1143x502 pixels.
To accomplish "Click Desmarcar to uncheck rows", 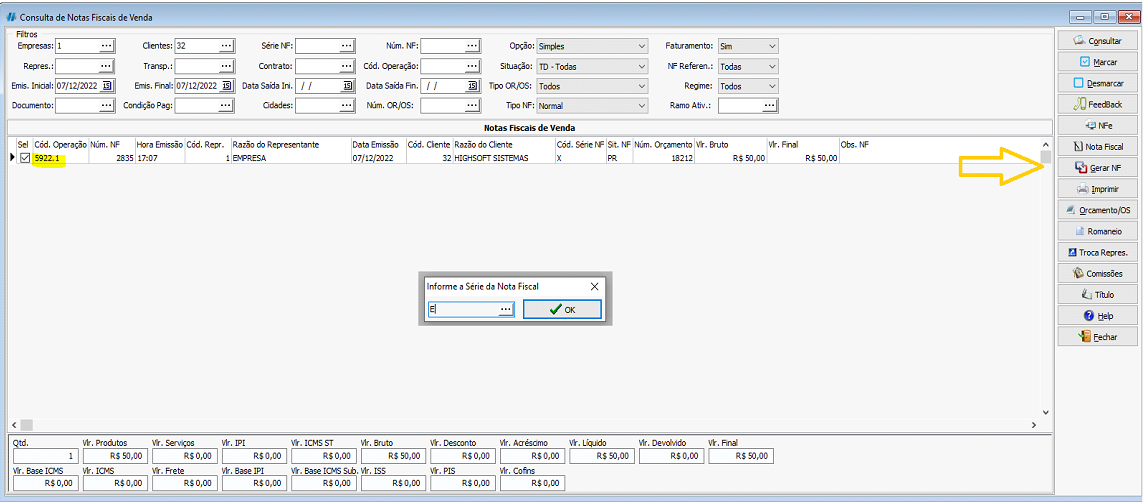I will click(x=1097, y=83).
